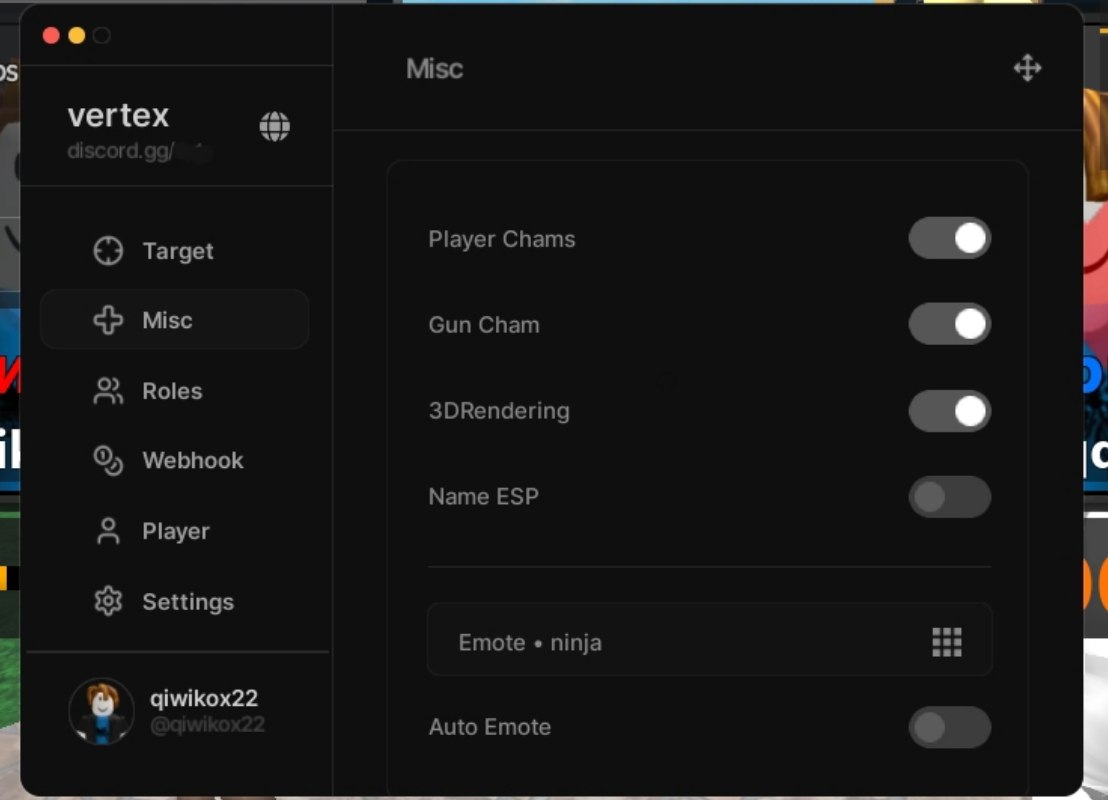This screenshot has height=800, width=1108.
Task: Open the discord.gg invite link
Action: coord(139,151)
